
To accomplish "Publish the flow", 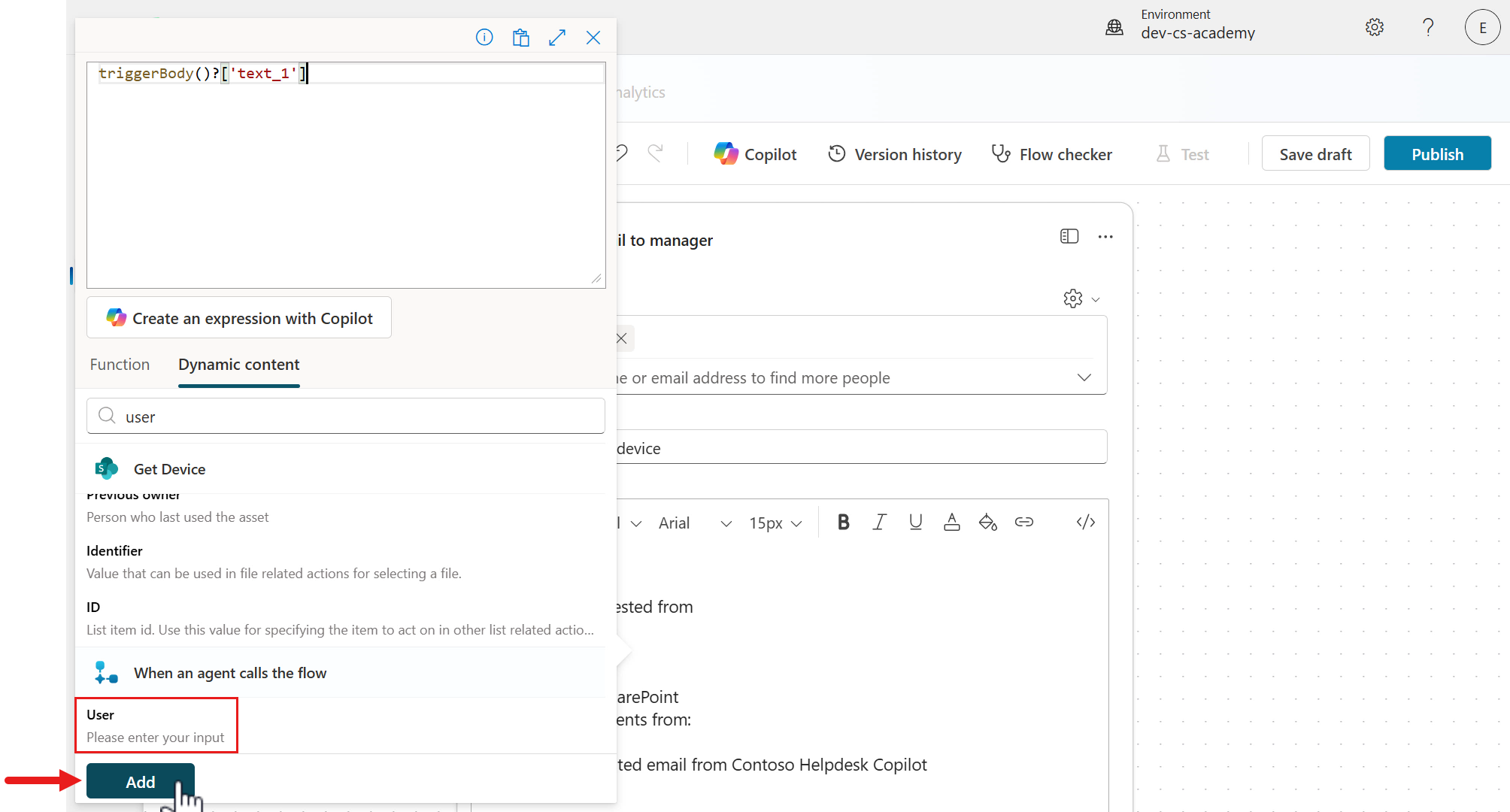I will pos(1437,153).
